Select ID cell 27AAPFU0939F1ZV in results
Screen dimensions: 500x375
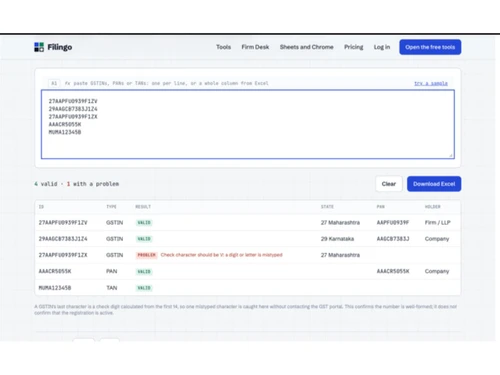coord(63,222)
